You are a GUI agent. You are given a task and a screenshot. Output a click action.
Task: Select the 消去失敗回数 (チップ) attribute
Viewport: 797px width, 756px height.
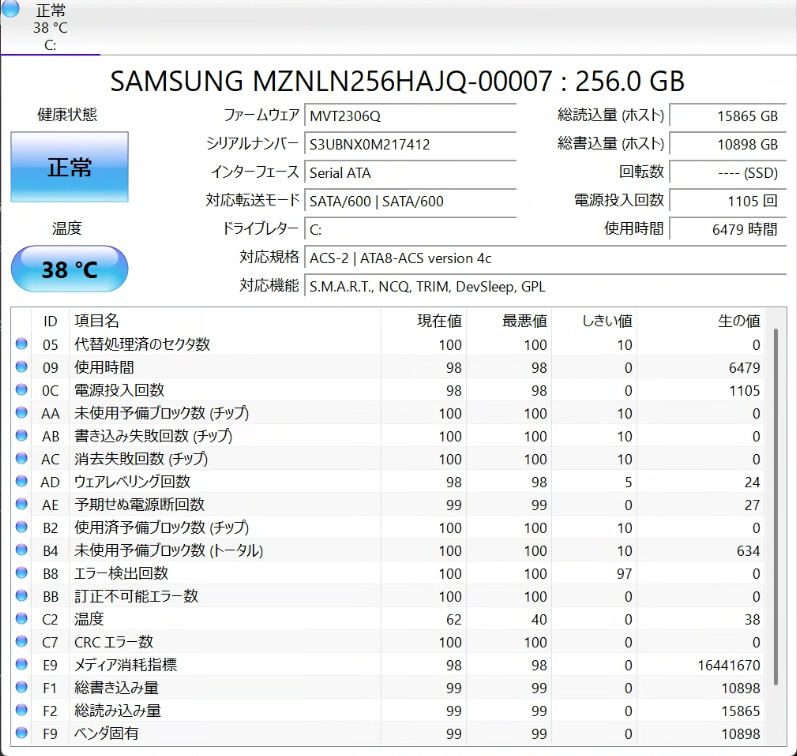point(141,459)
